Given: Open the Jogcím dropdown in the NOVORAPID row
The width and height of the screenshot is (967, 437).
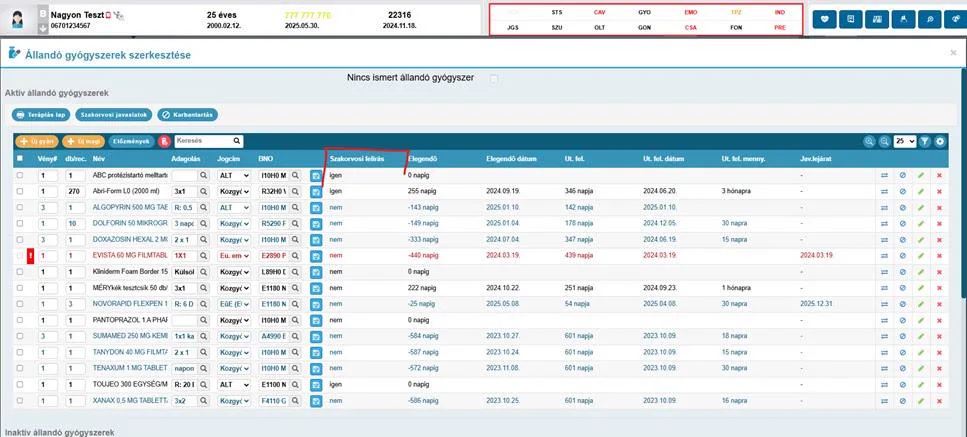Looking at the screenshot, I should (x=234, y=304).
